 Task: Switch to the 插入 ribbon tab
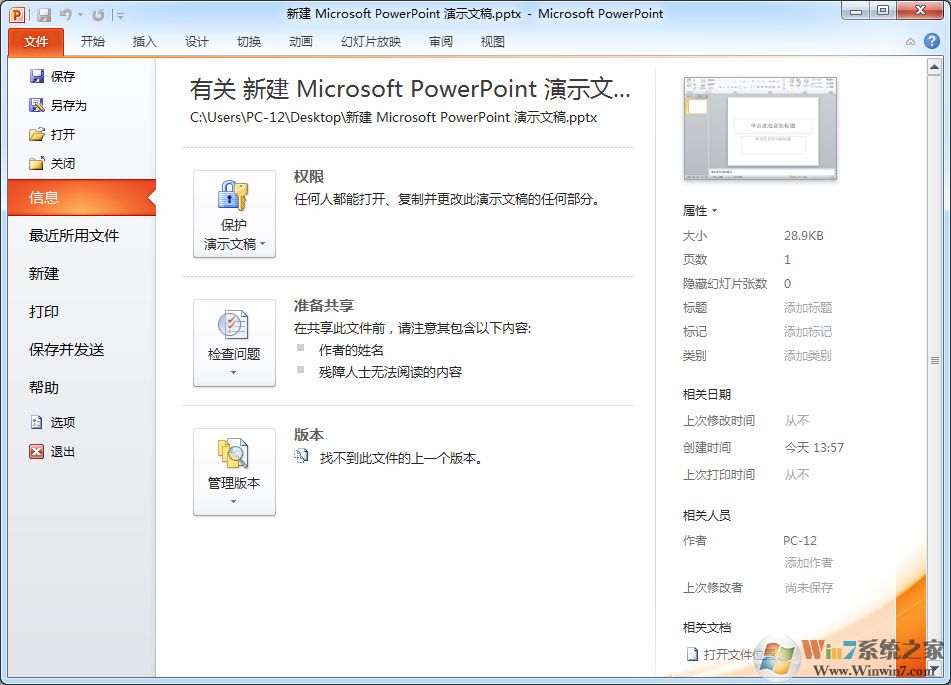click(x=144, y=42)
